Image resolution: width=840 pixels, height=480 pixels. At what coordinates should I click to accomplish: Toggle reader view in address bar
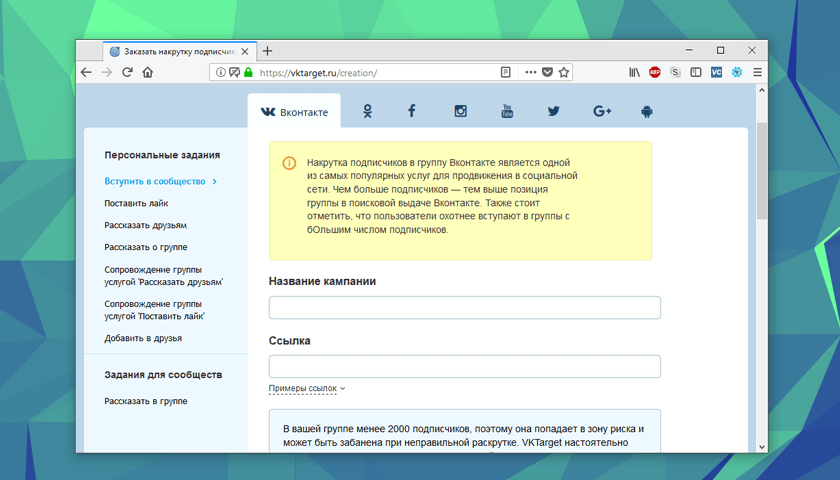[505, 72]
